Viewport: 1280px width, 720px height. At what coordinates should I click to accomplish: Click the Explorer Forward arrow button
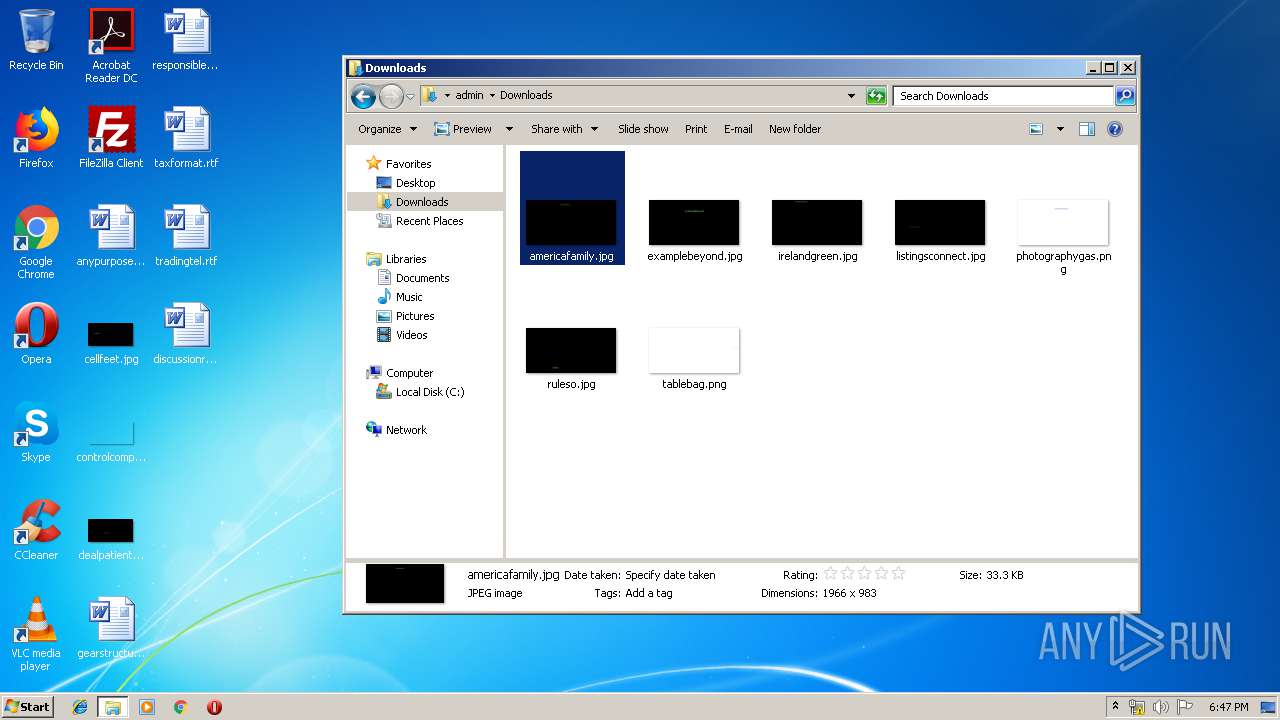(x=391, y=96)
